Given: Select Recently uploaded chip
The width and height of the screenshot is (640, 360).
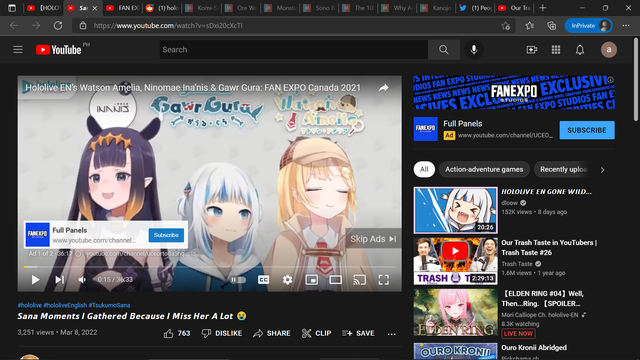Looking at the screenshot, I should pyautogui.click(x=563, y=169).
